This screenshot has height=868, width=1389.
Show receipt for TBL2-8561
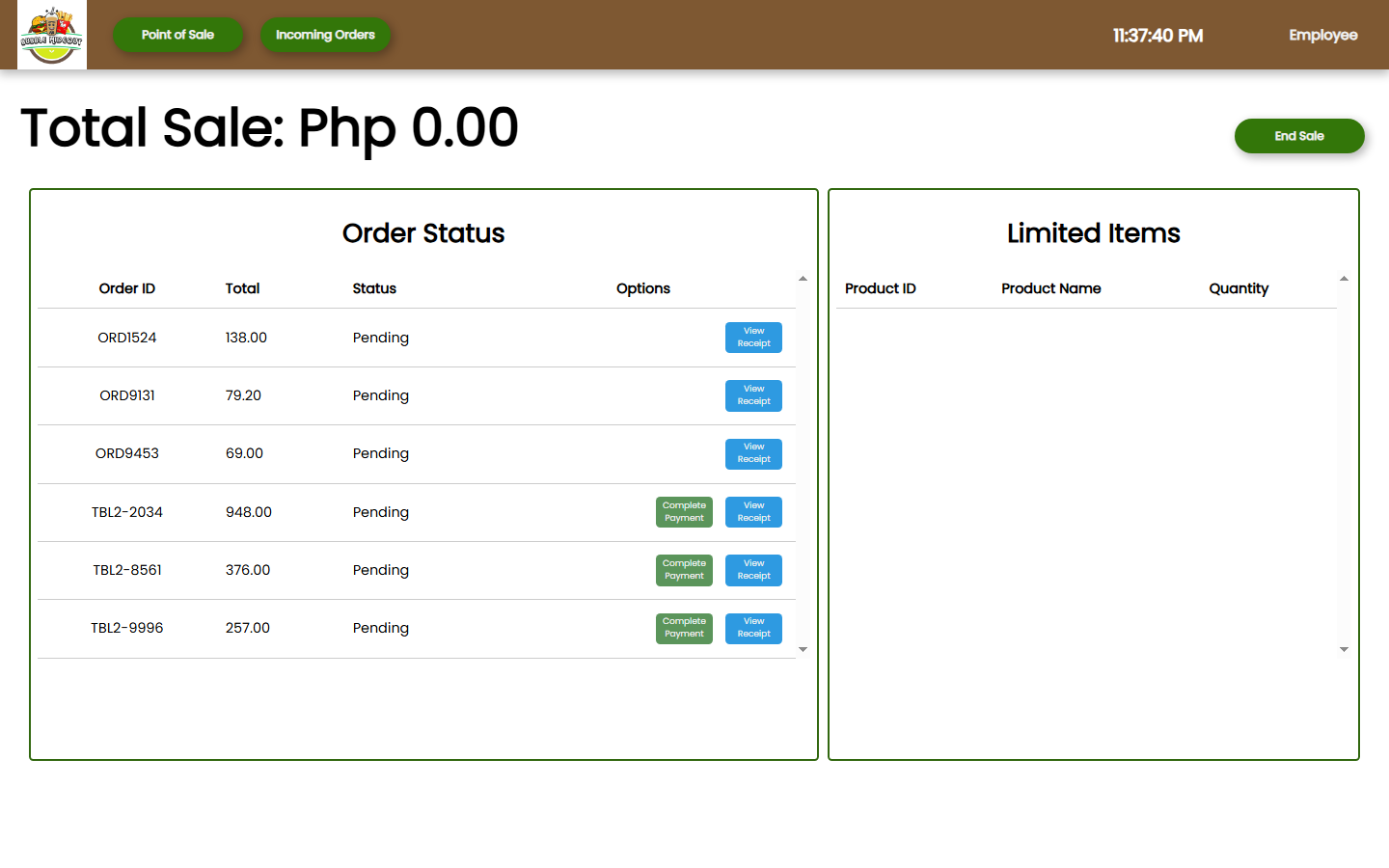click(753, 570)
